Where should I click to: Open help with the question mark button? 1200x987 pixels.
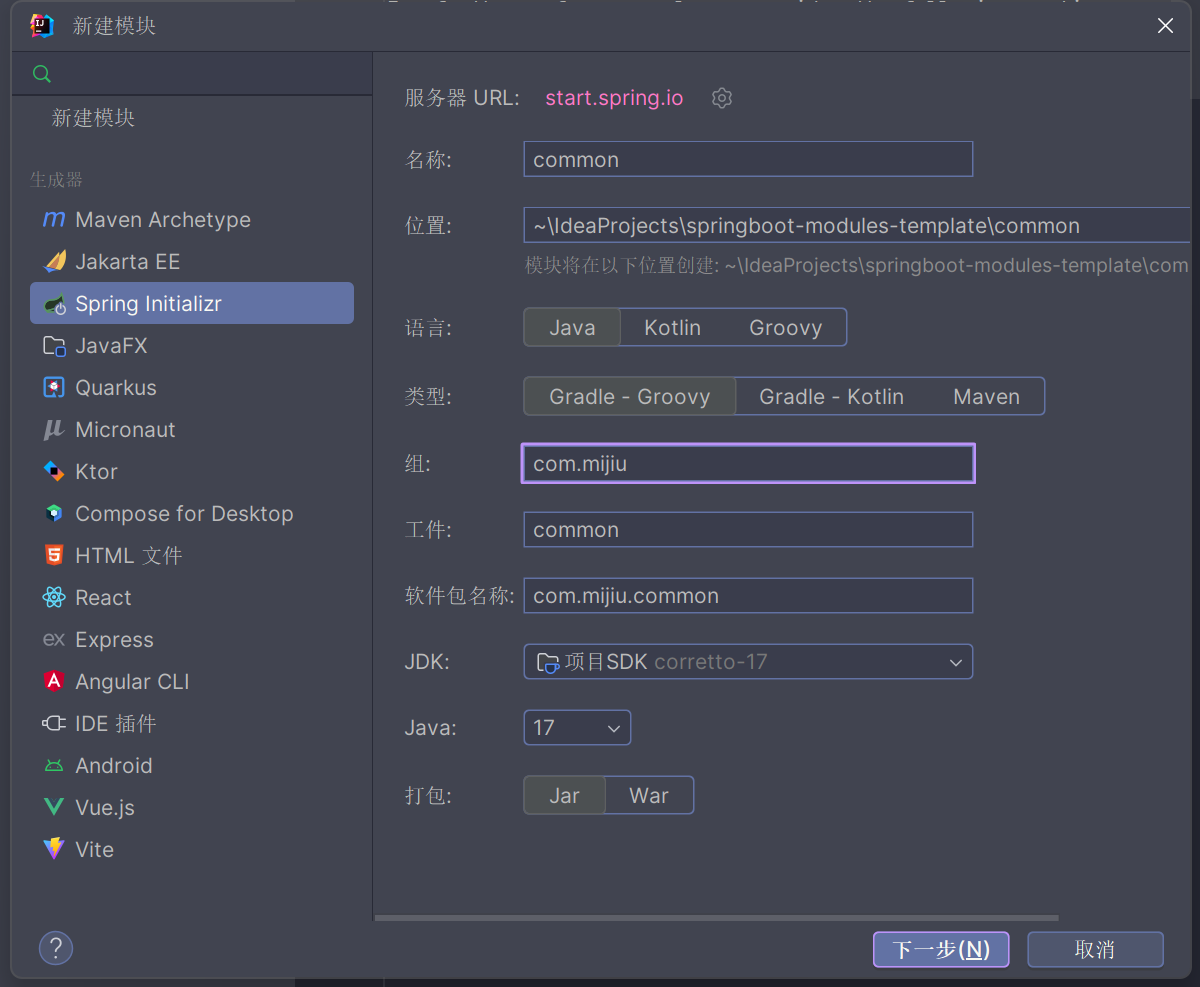pos(56,948)
